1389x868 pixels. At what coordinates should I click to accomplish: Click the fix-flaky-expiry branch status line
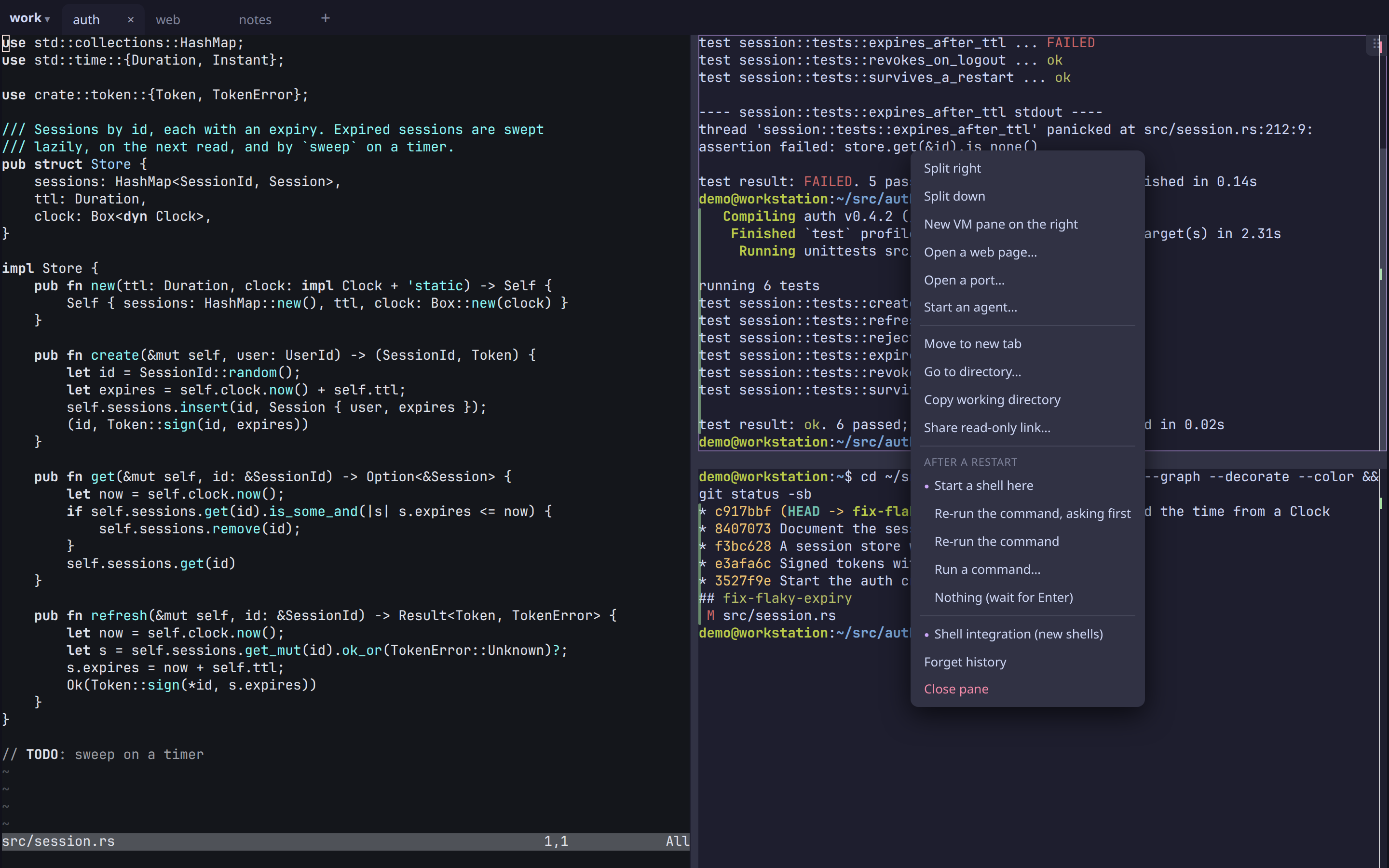click(776, 598)
